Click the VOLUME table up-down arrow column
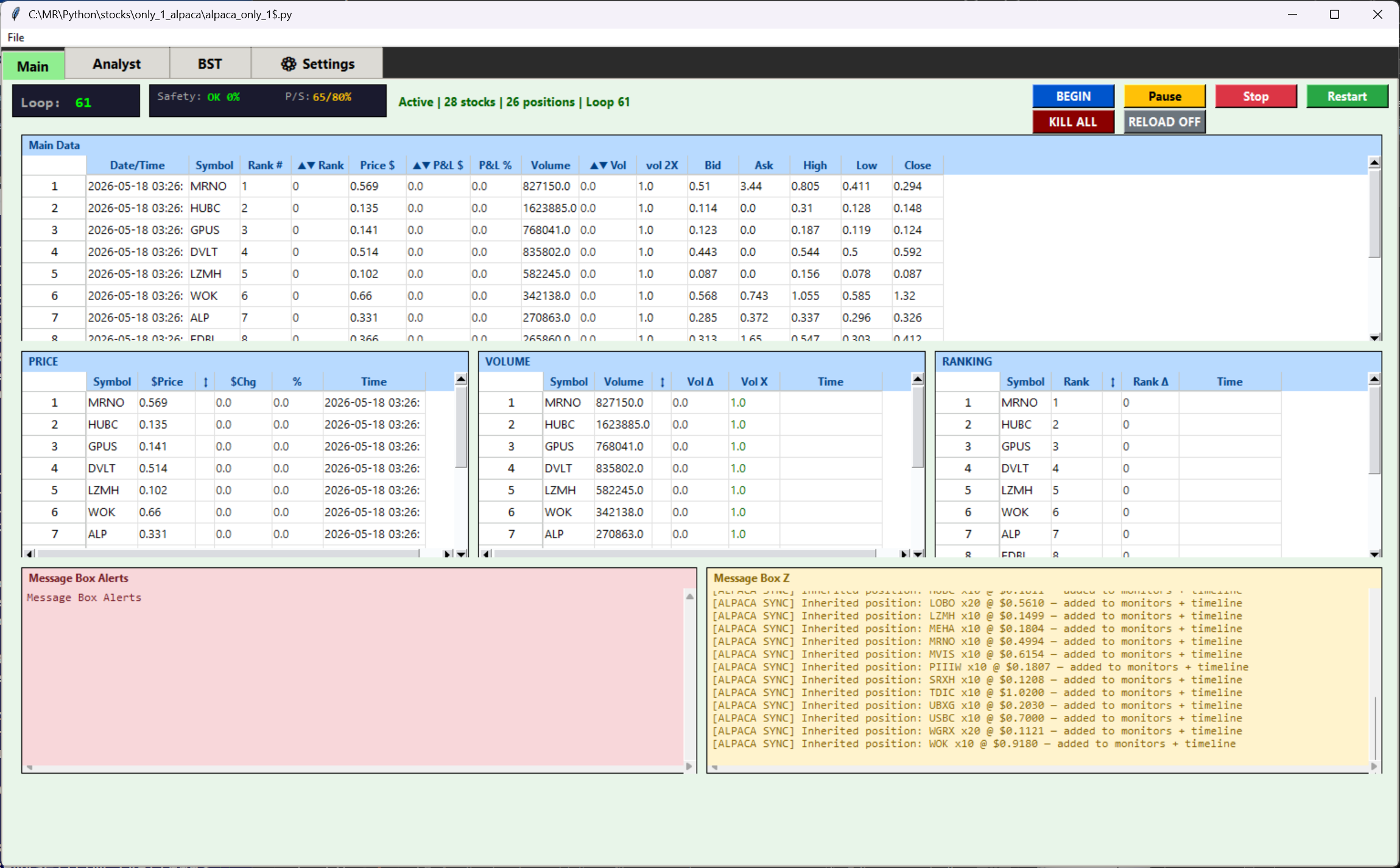1400x868 pixels. tap(662, 382)
